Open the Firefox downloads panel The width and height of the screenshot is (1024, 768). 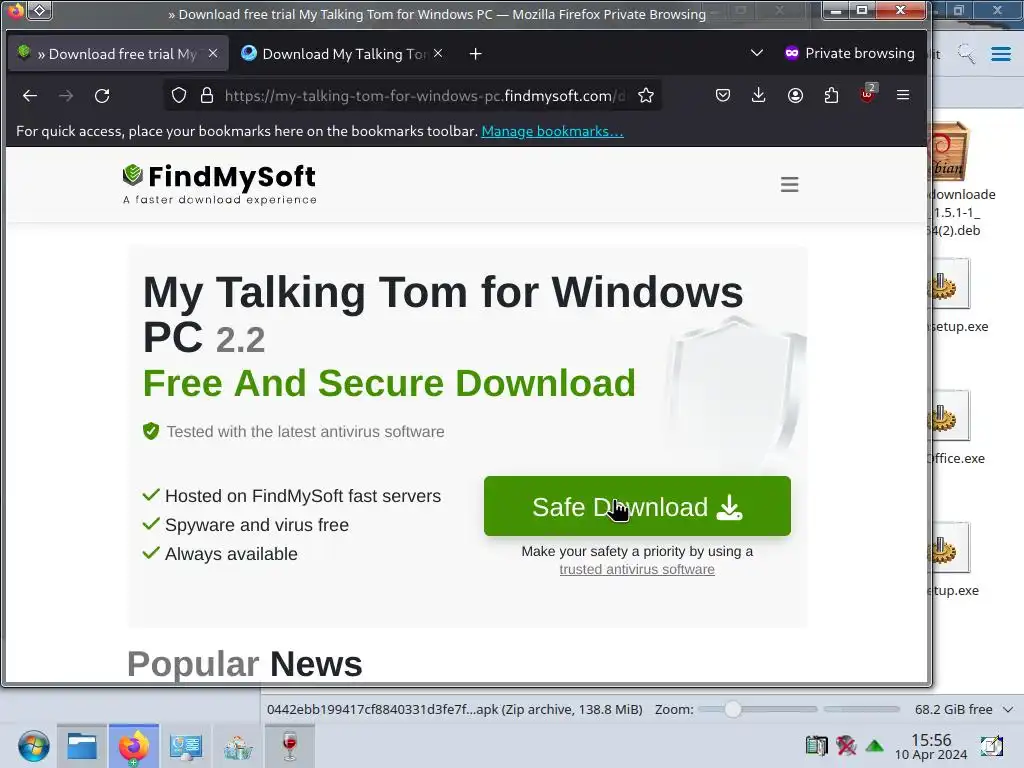coord(758,95)
